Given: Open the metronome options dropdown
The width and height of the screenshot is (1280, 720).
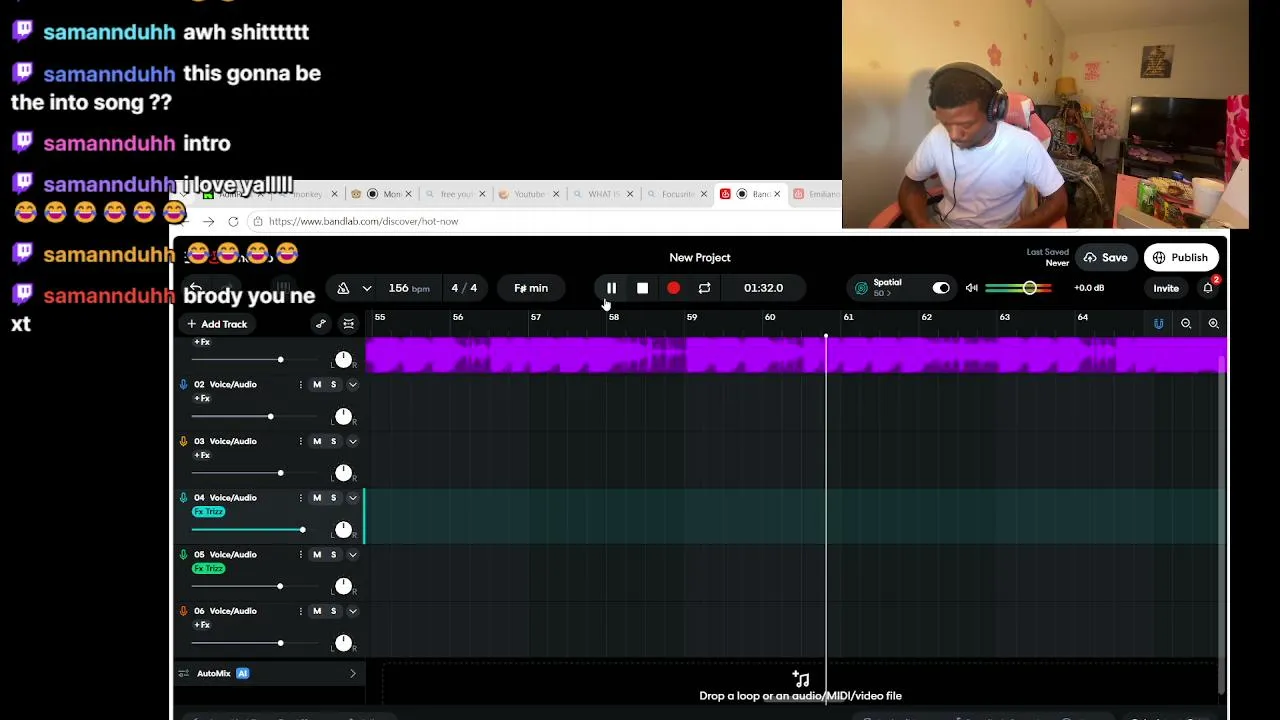Looking at the screenshot, I should click(x=367, y=288).
